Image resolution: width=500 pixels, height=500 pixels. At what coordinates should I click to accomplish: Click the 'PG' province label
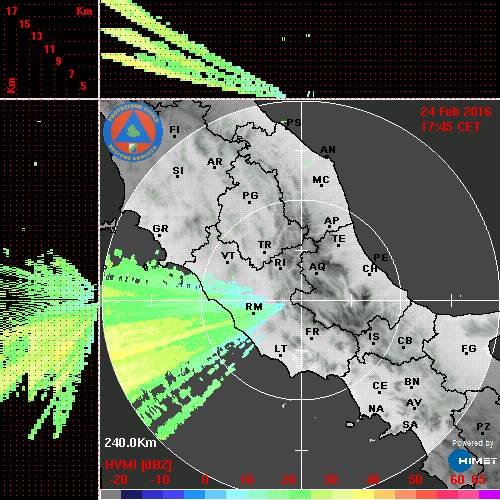click(x=250, y=195)
